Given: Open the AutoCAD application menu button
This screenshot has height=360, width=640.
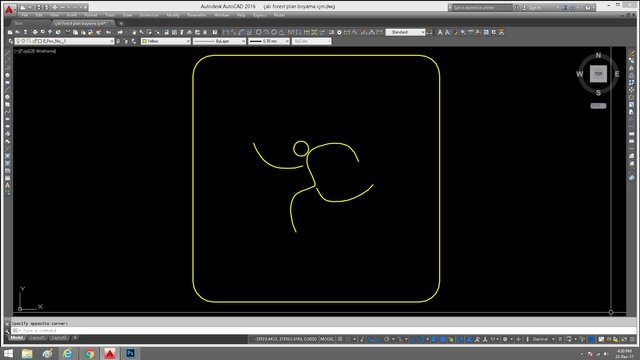Looking at the screenshot, I should pyautogui.click(x=9, y=8).
